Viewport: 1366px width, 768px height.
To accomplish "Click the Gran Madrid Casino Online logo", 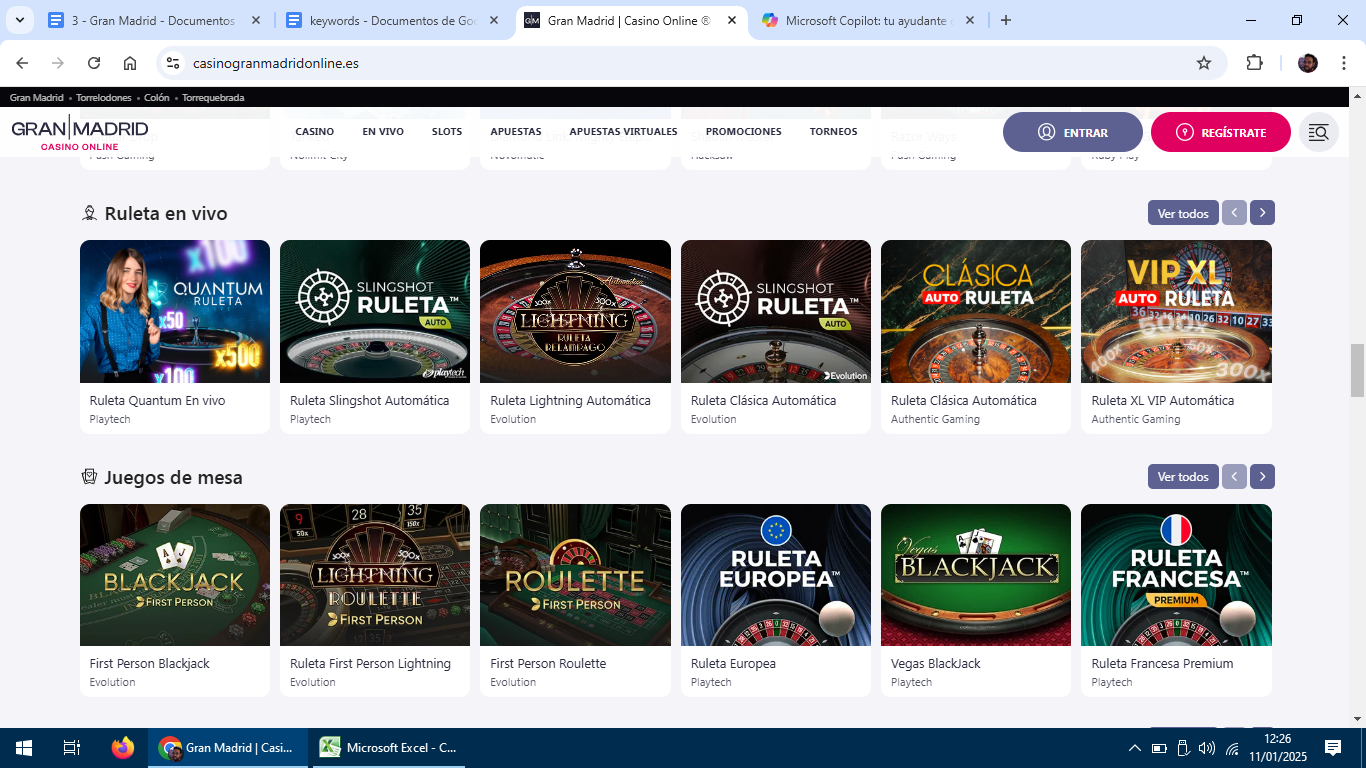I will pyautogui.click(x=80, y=132).
